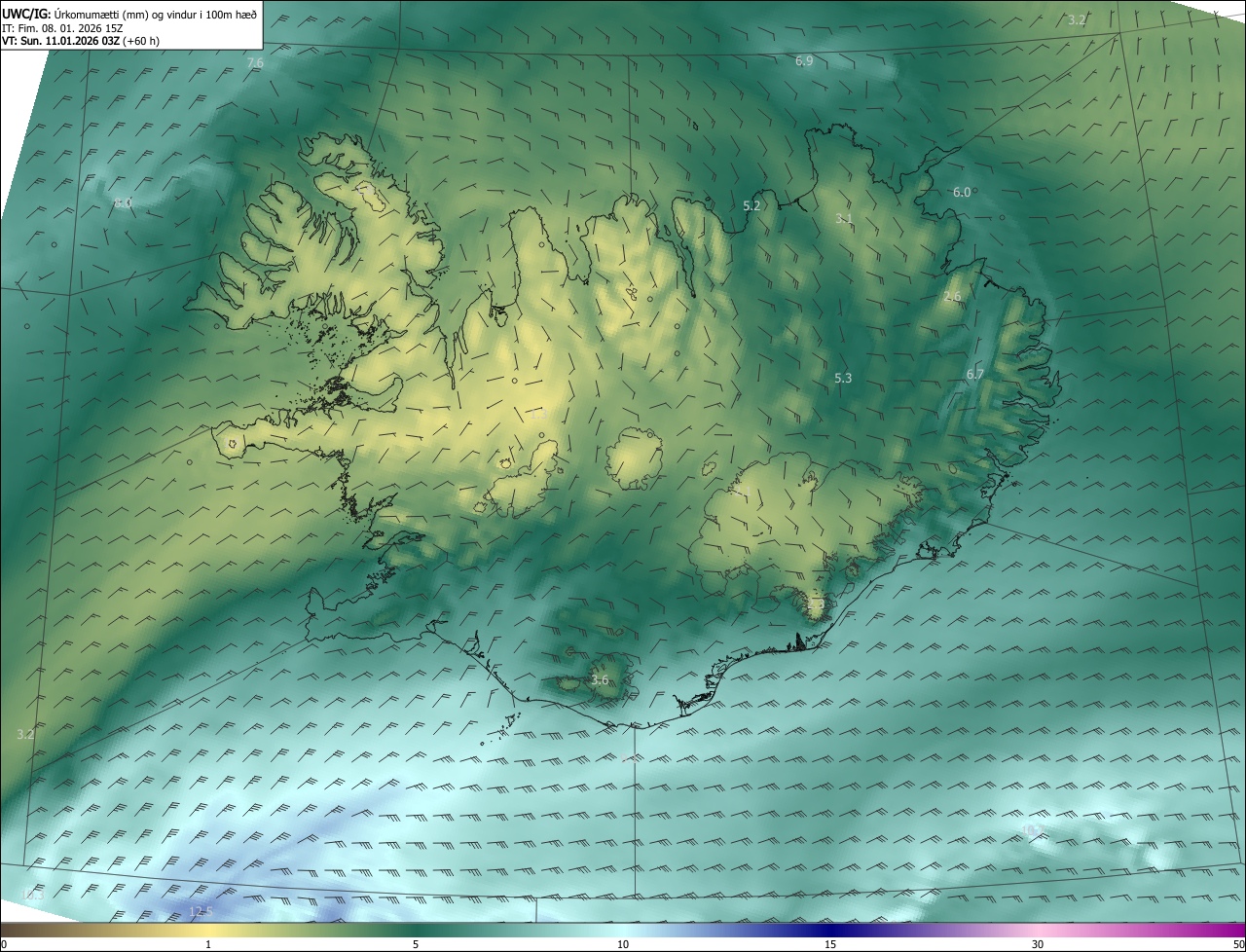Click the '0' tick on the color scale
This screenshot has width=1246, height=952.
coord(4,944)
